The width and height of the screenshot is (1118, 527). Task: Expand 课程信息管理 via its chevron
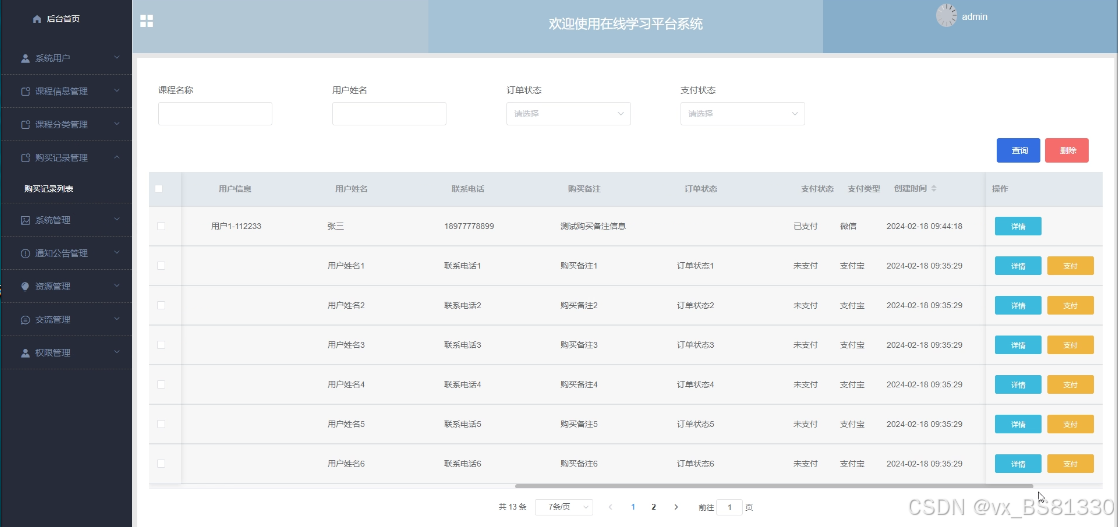click(117, 91)
